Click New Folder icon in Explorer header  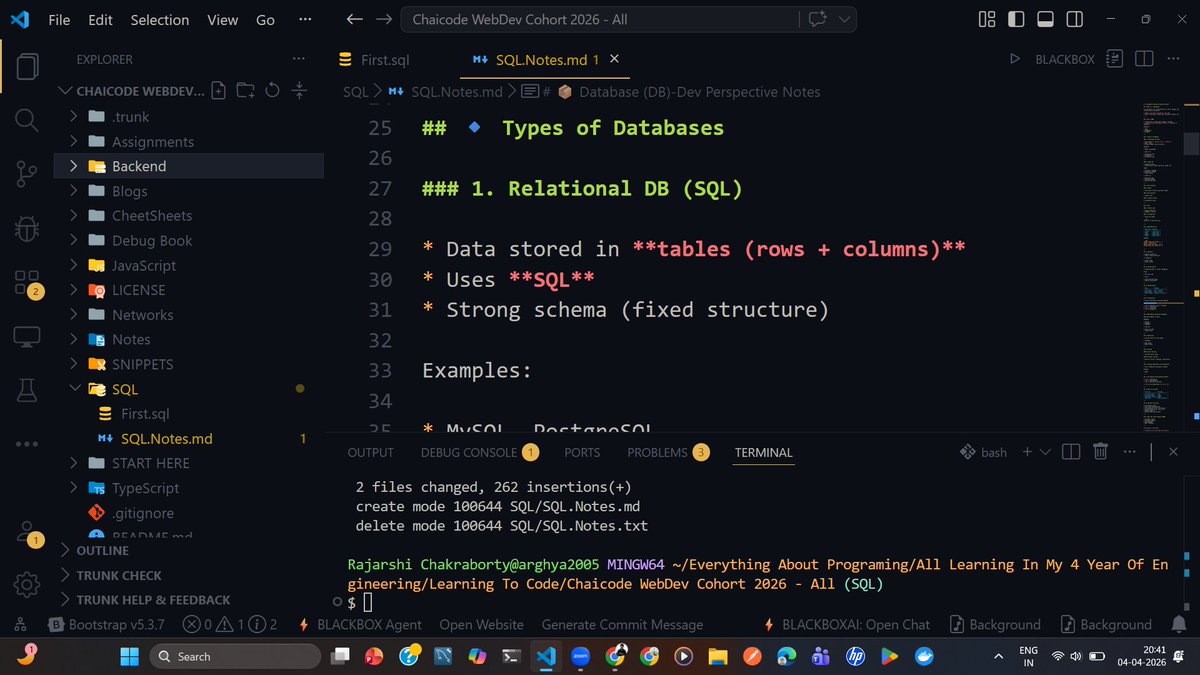click(245, 90)
